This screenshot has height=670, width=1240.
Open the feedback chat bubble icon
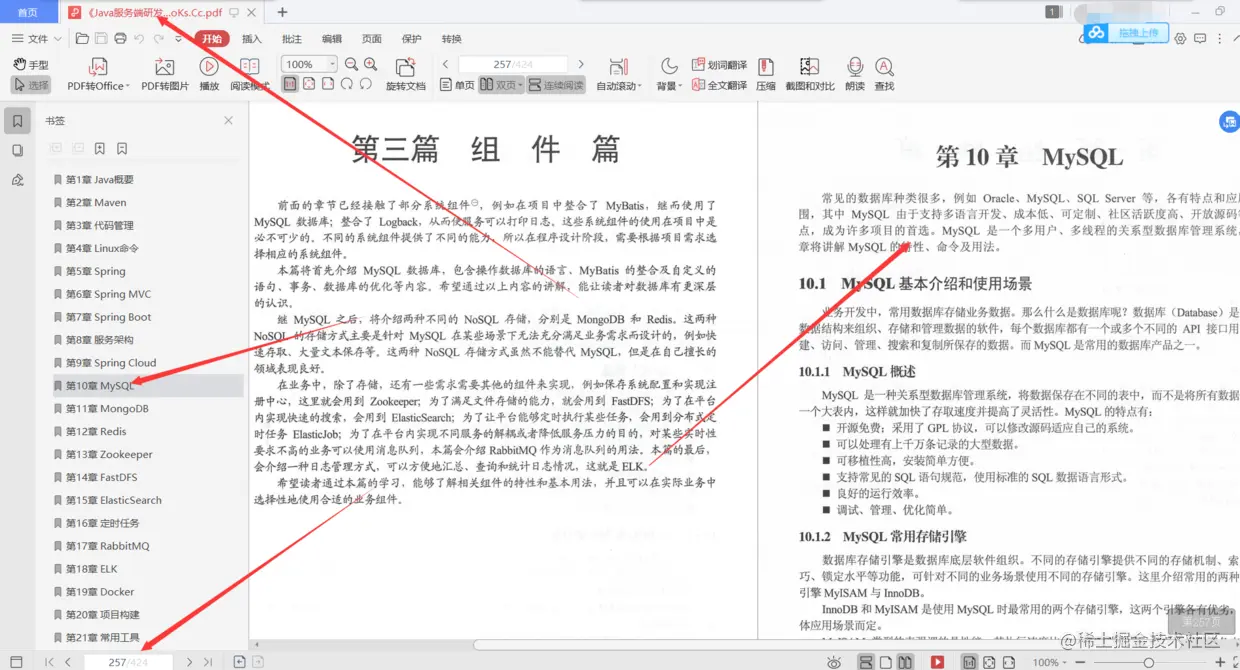[1201, 39]
